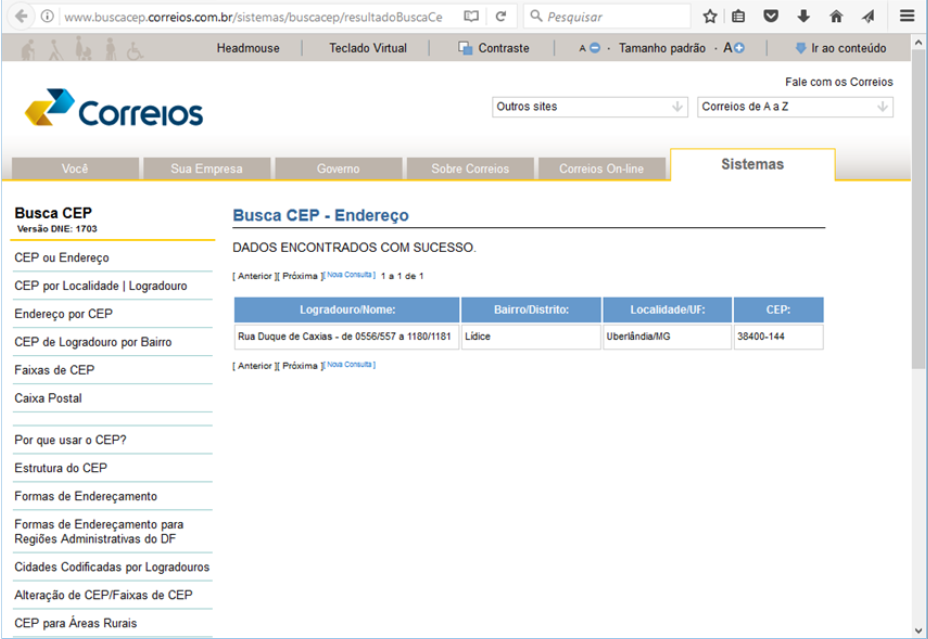Viewport: 928px width, 639px height.
Task: Reload the page with refresh icon
Action: 501,17
